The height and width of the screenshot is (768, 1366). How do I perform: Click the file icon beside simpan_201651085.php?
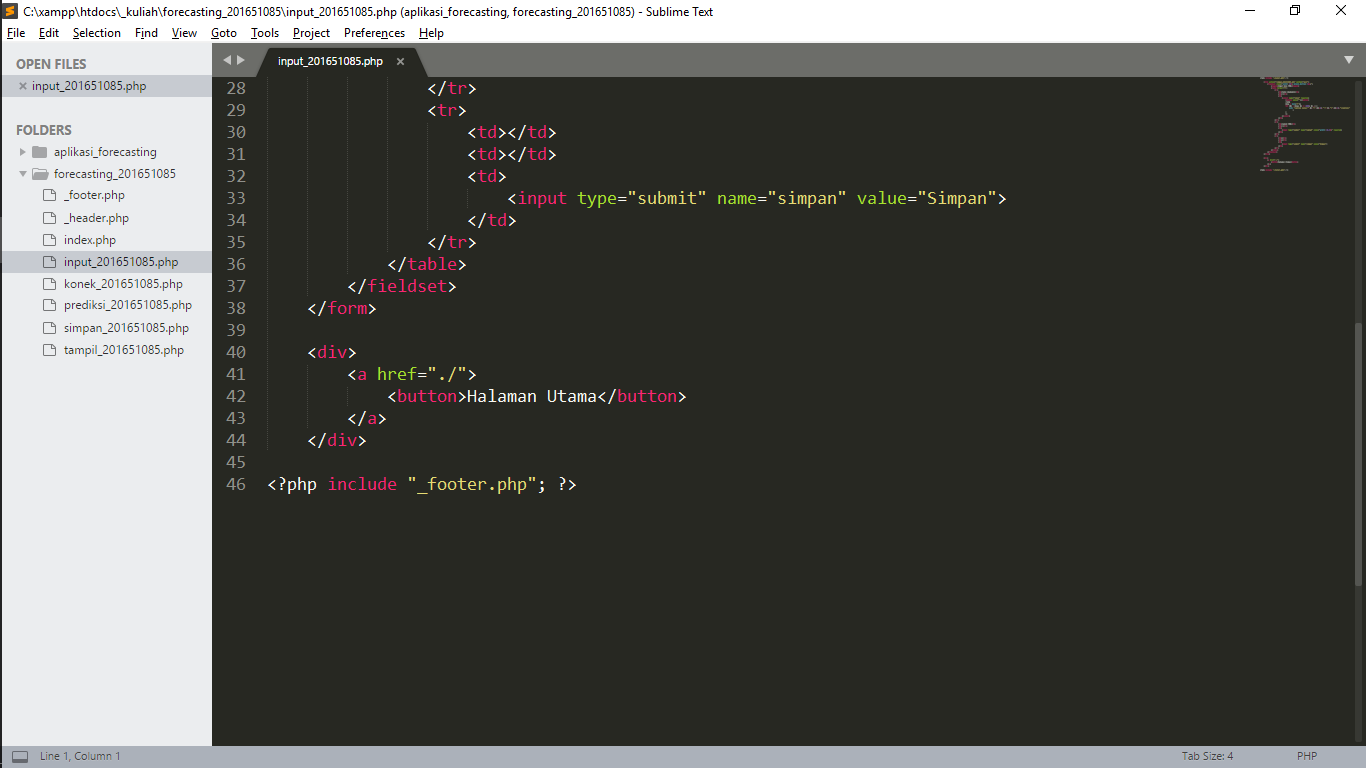click(49, 327)
